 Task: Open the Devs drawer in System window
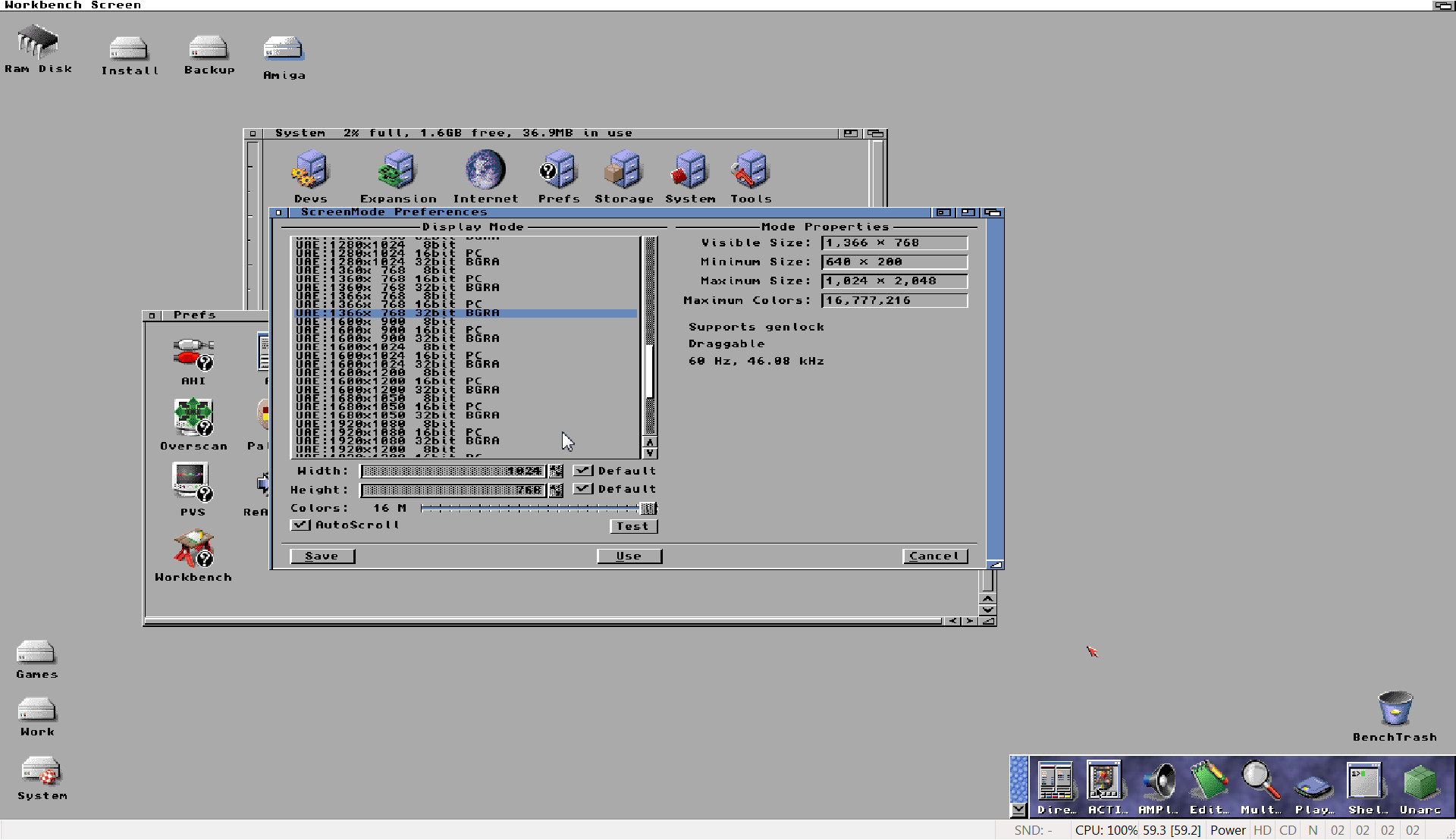pos(311,176)
